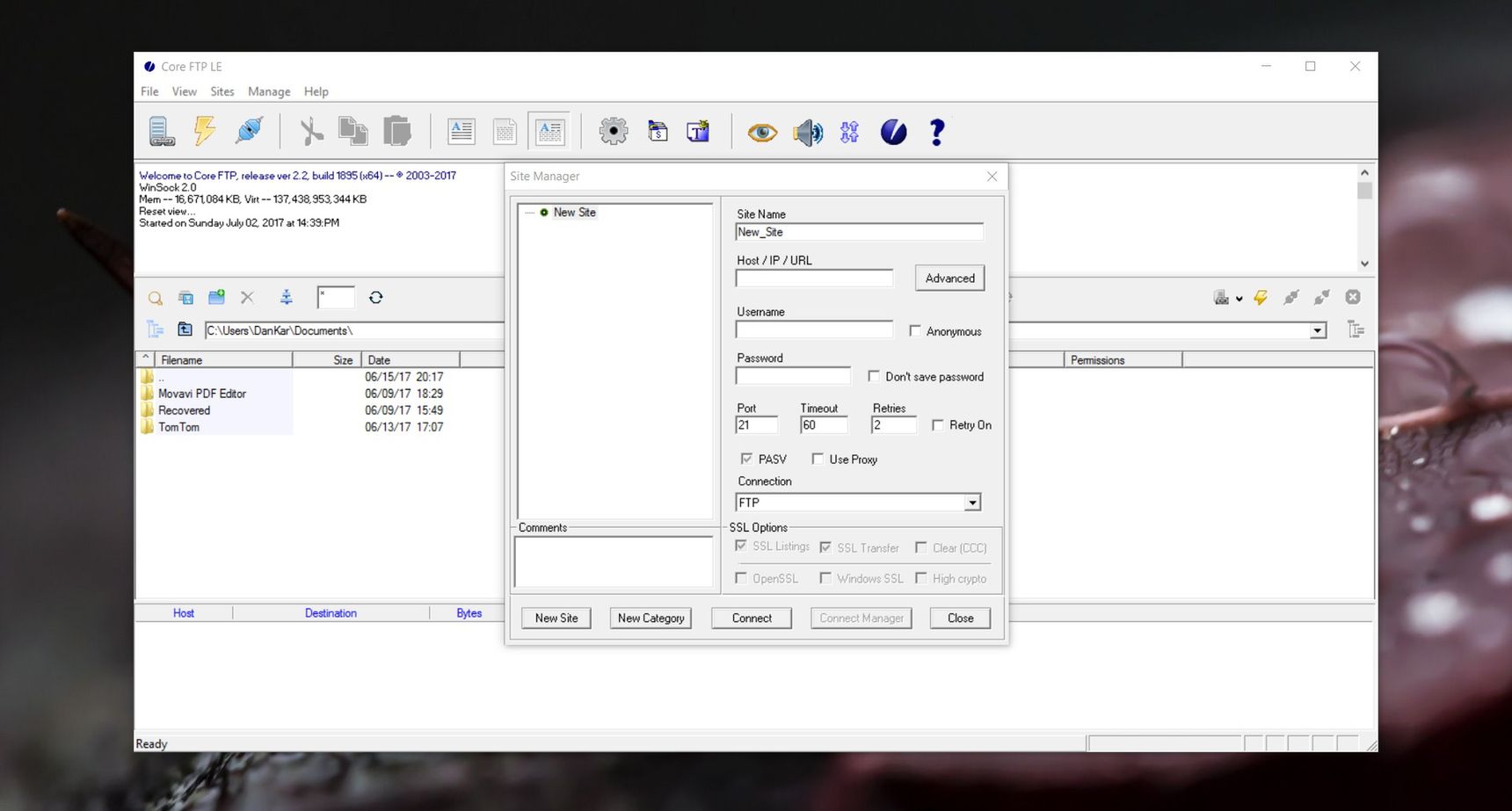Click the remote pane yellow lightning connect icon
This screenshot has height=811, width=1512.
[1261, 297]
